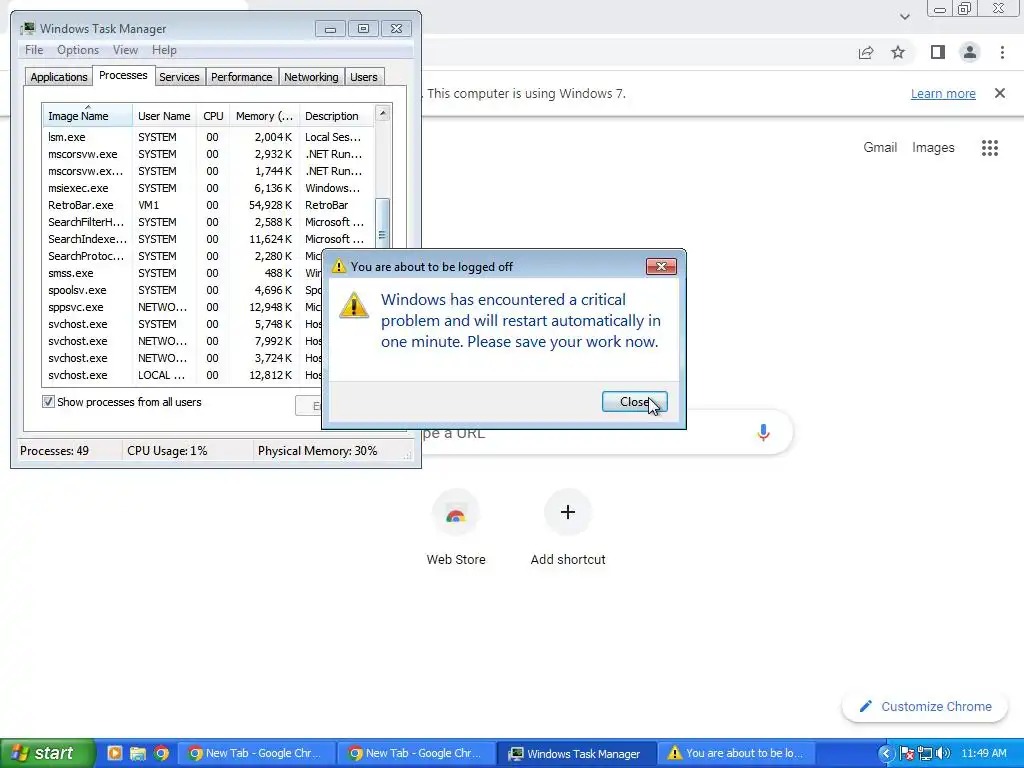
Task: Click the Task Manager title bar icon
Action: (27, 28)
